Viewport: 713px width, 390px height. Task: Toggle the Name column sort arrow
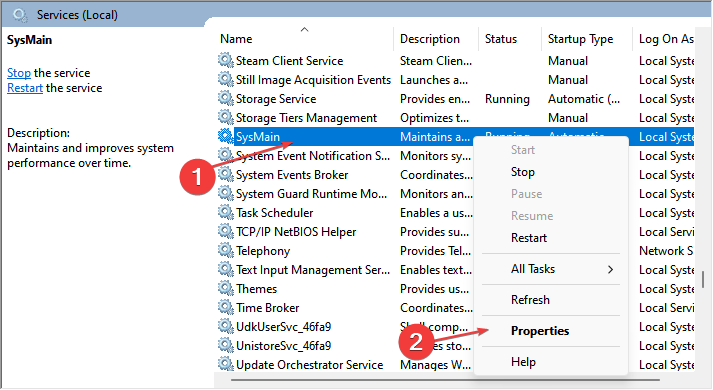(304, 30)
